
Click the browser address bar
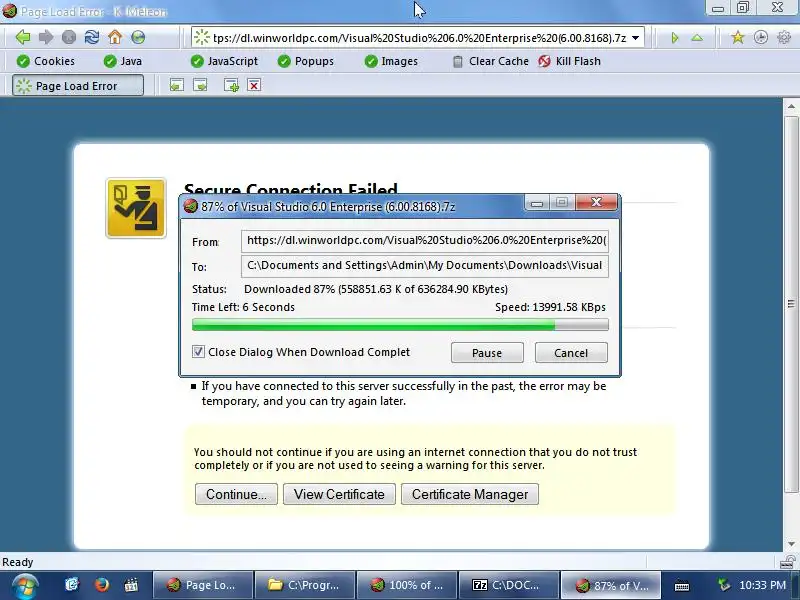[x=418, y=38]
